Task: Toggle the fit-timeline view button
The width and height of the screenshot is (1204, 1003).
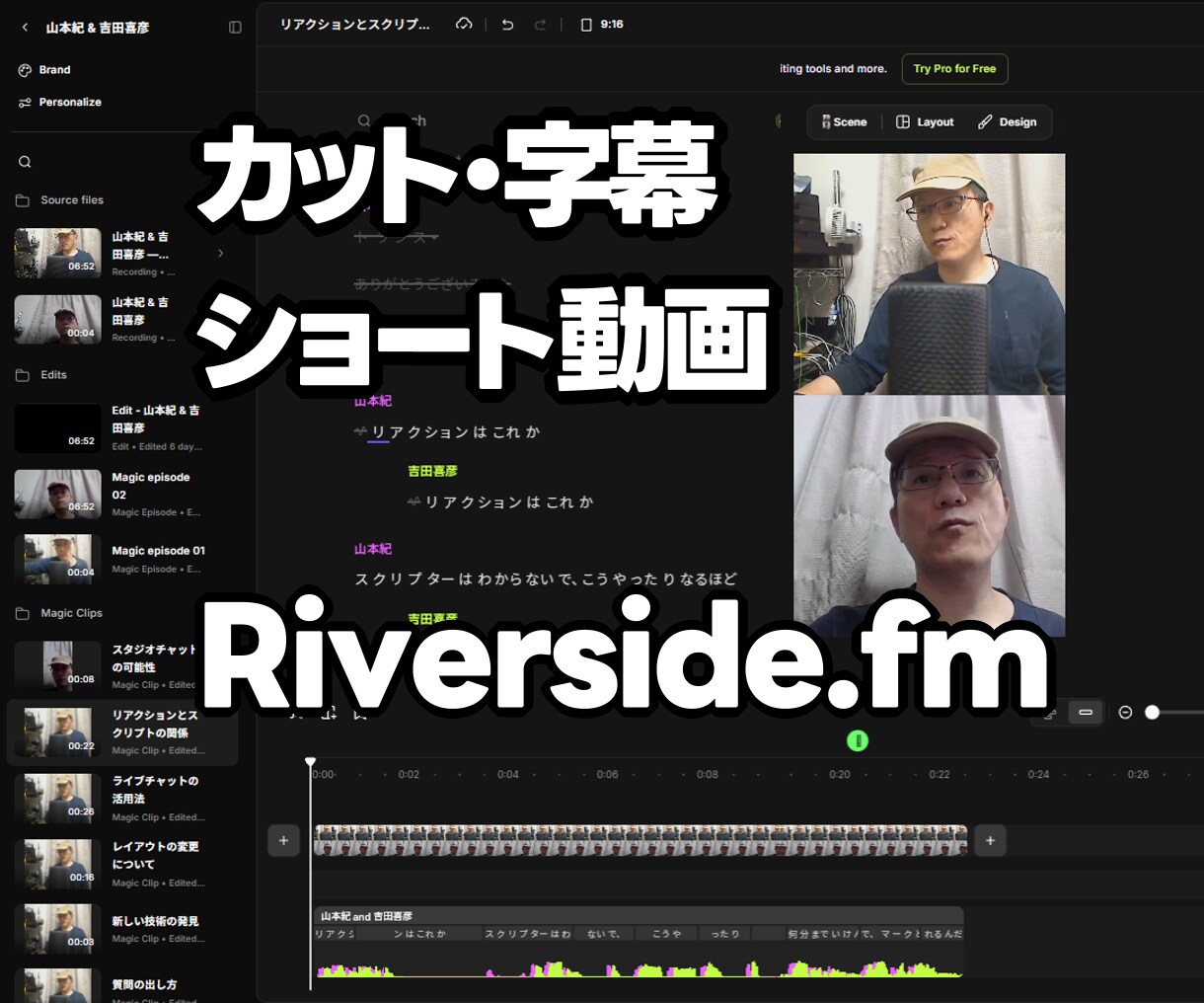Action: click(x=1086, y=713)
